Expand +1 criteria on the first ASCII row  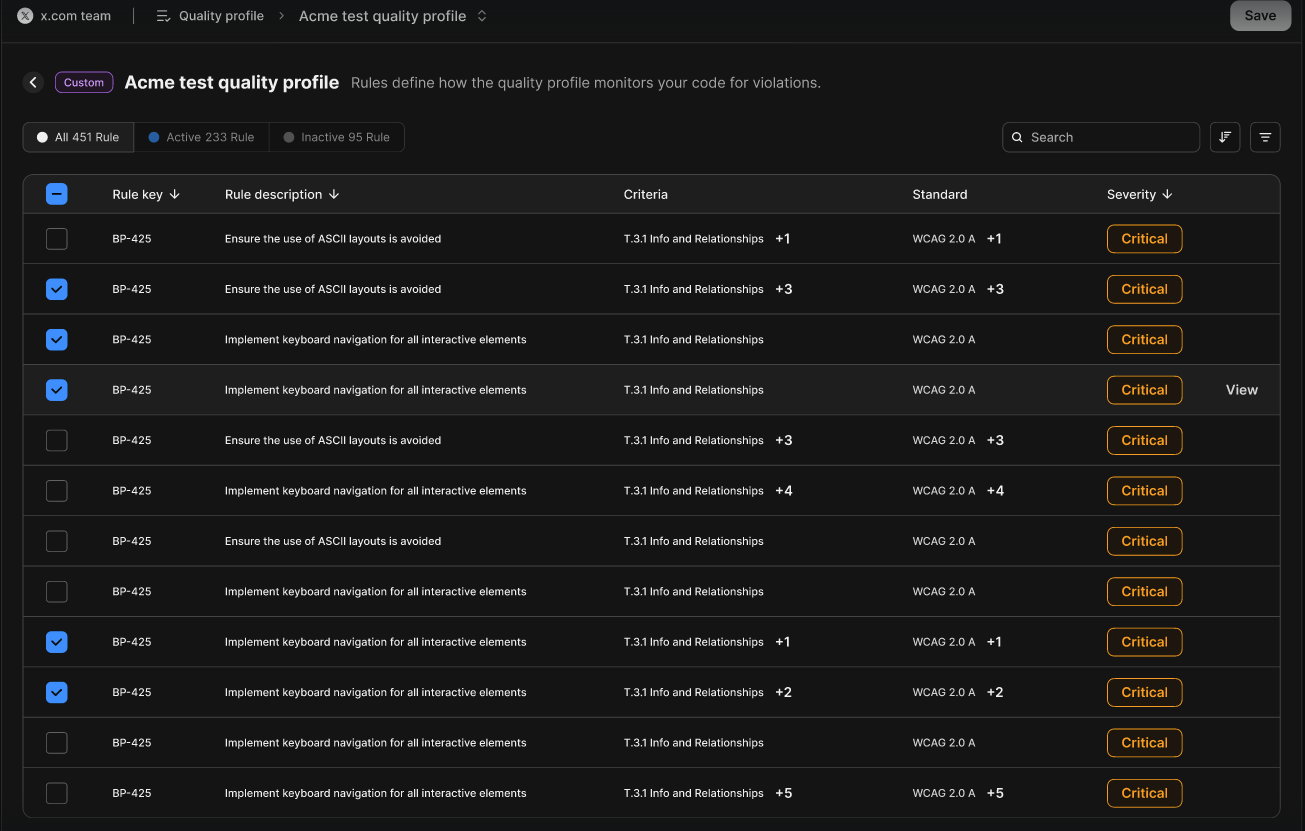783,239
